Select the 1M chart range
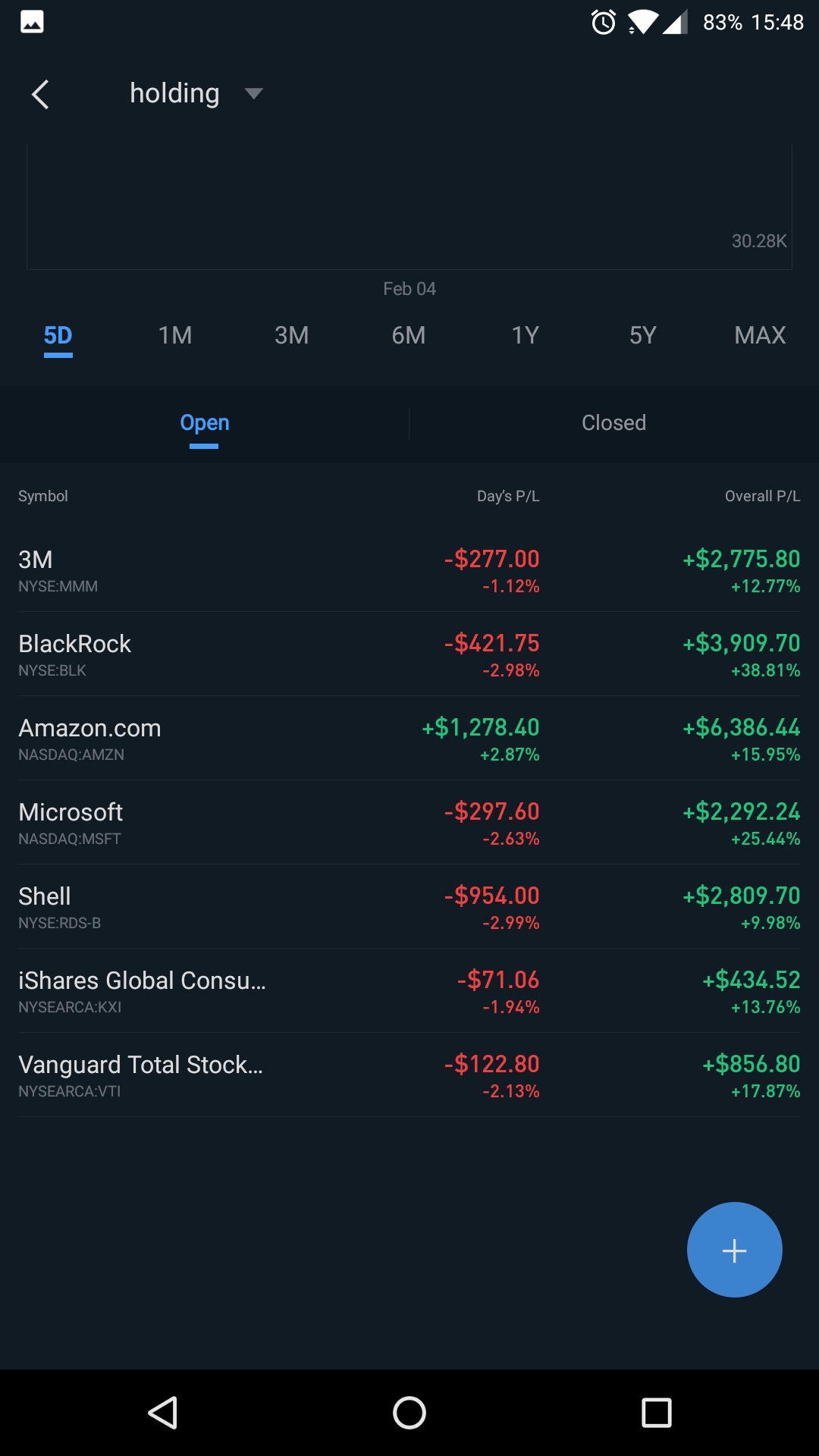Screen dimensions: 819x1456 (175, 335)
